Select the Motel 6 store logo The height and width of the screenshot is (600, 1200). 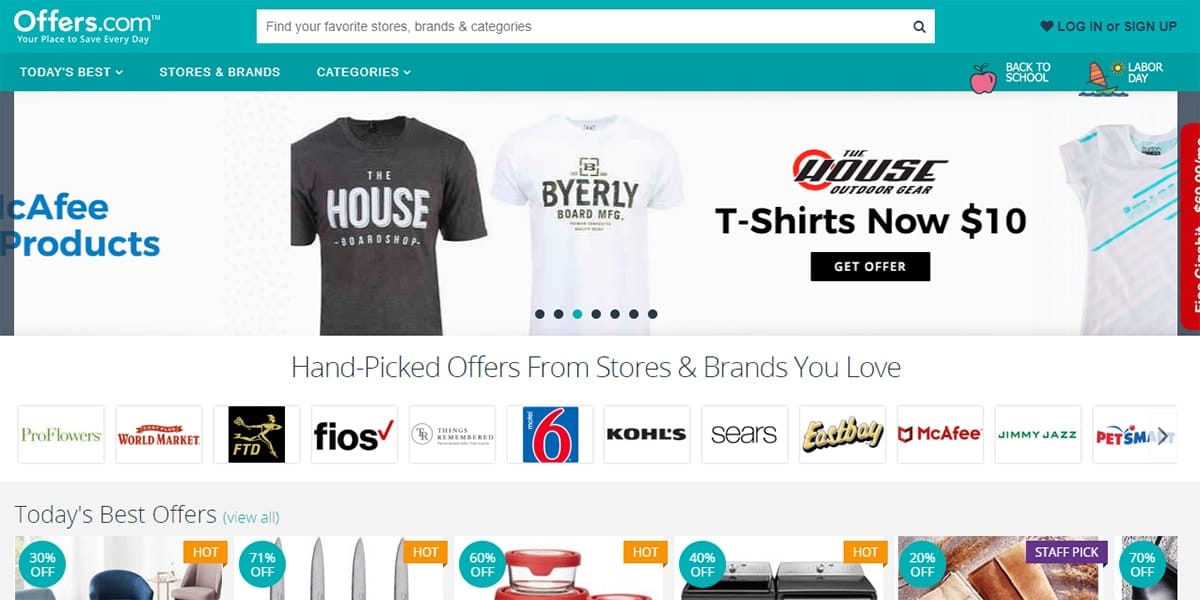[550, 434]
